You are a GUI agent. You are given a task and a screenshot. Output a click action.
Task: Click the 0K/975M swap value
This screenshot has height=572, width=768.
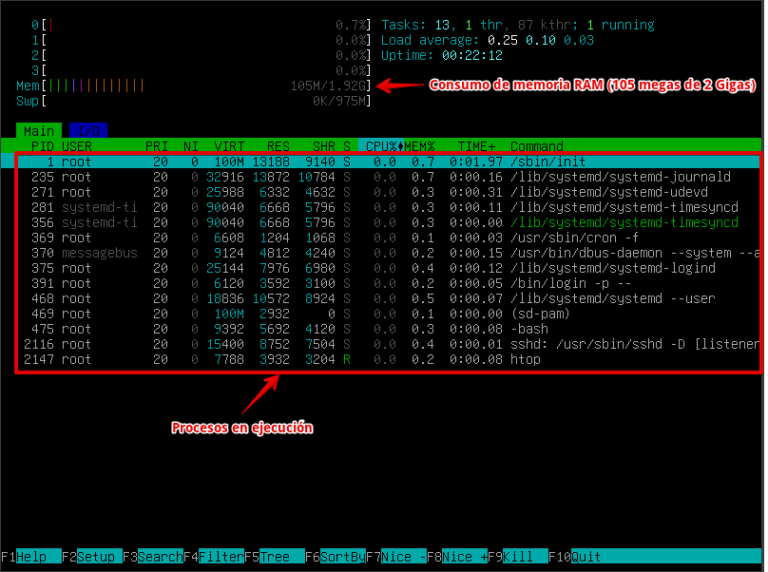coord(339,101)
